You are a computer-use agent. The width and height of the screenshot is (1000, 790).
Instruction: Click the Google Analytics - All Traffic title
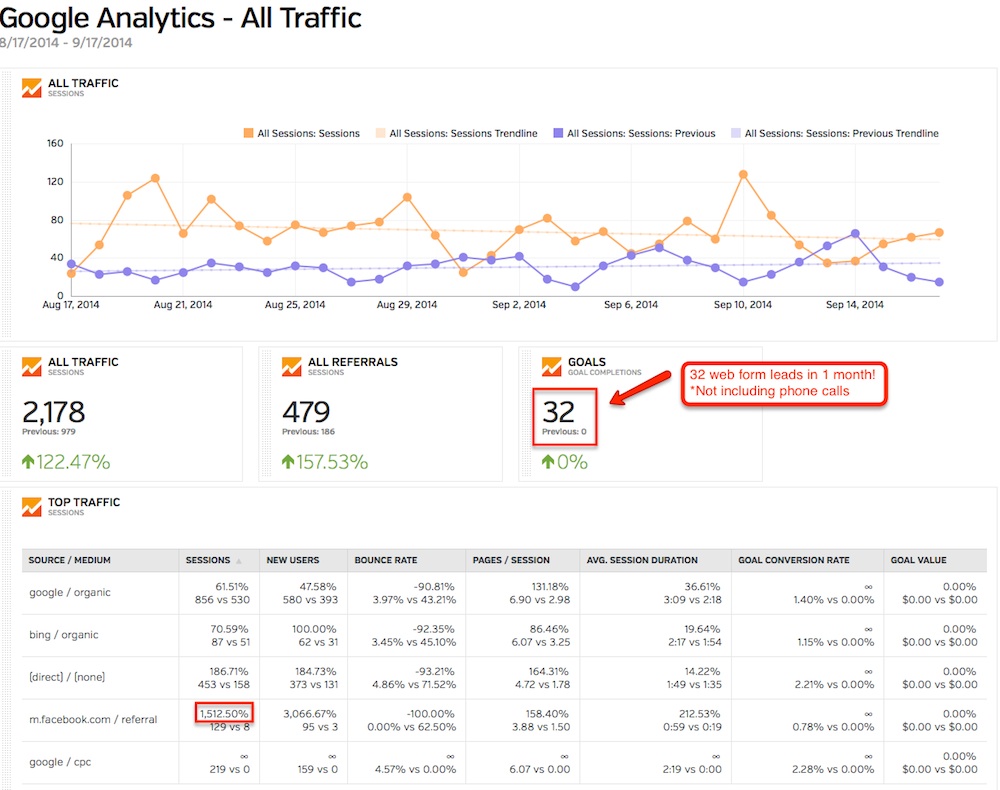click(180, 18)
